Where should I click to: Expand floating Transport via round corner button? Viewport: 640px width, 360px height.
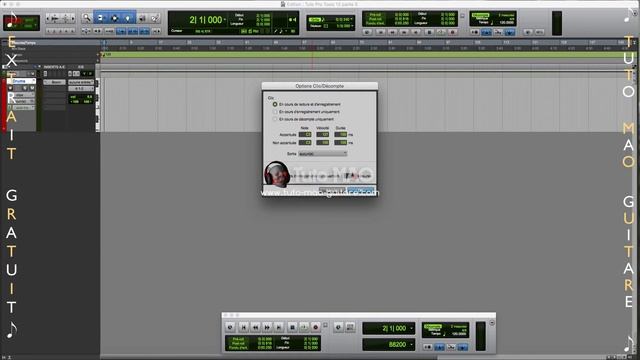click(492, 323)
